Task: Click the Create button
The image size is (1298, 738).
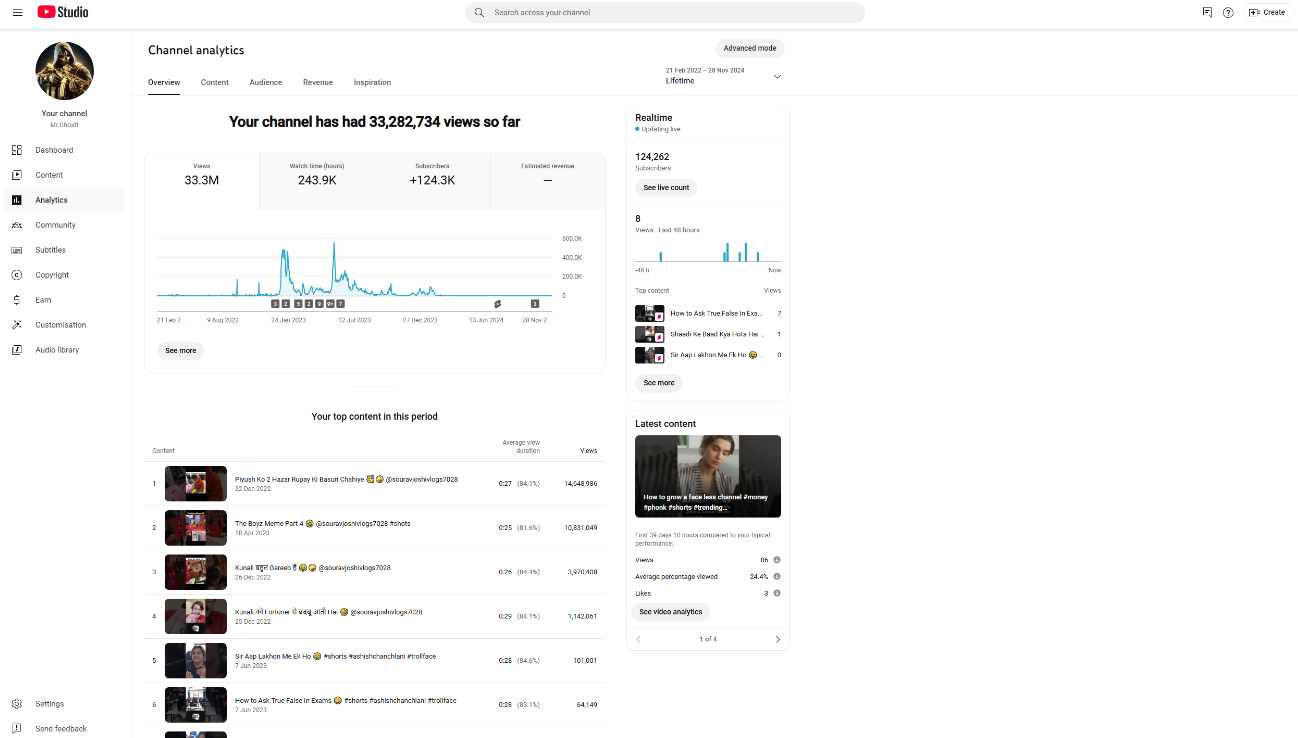Action: pyautogui.click(x=1267, y=12)
